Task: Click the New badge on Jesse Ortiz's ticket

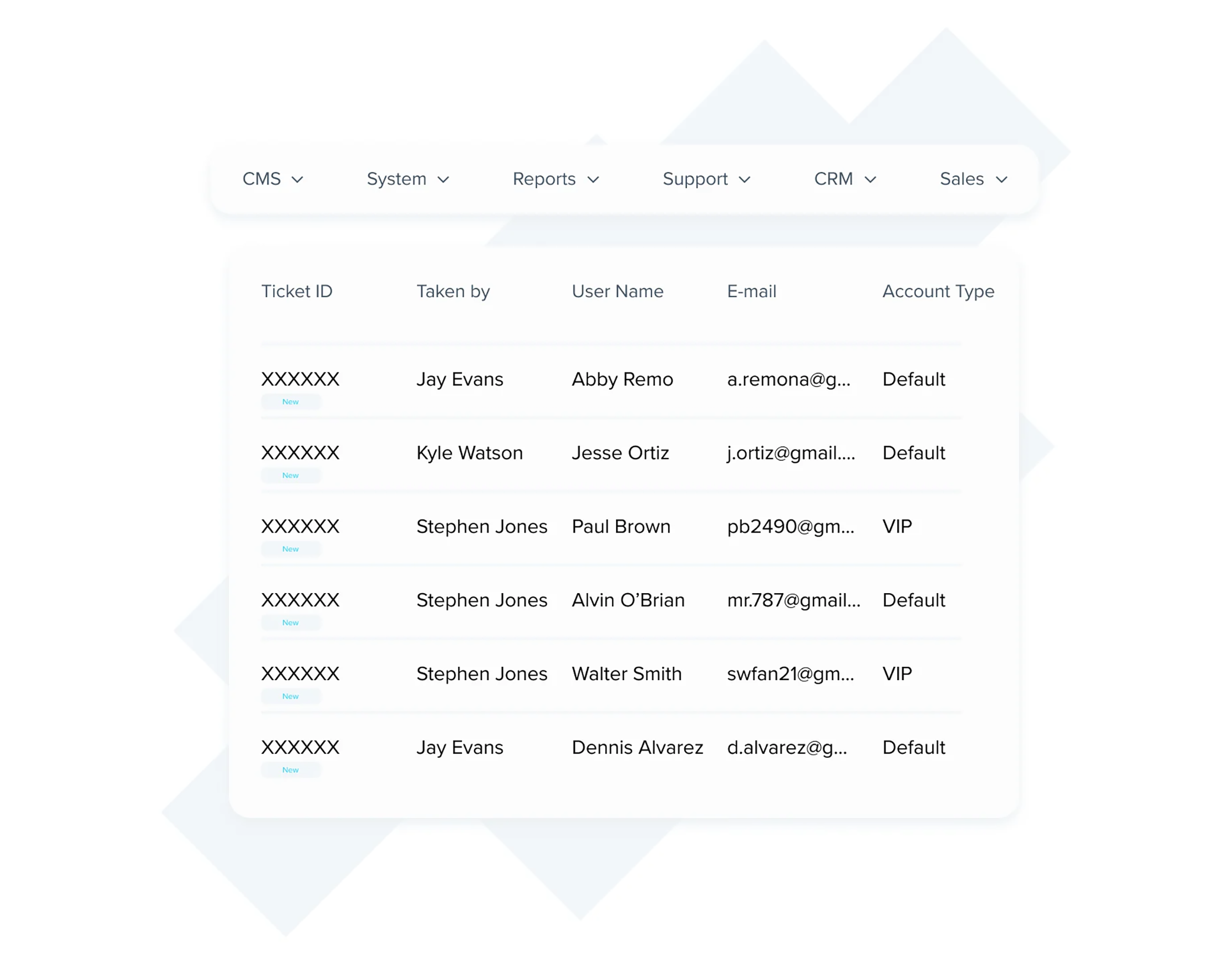Action: pyautogui.click(x=291, y=475)
